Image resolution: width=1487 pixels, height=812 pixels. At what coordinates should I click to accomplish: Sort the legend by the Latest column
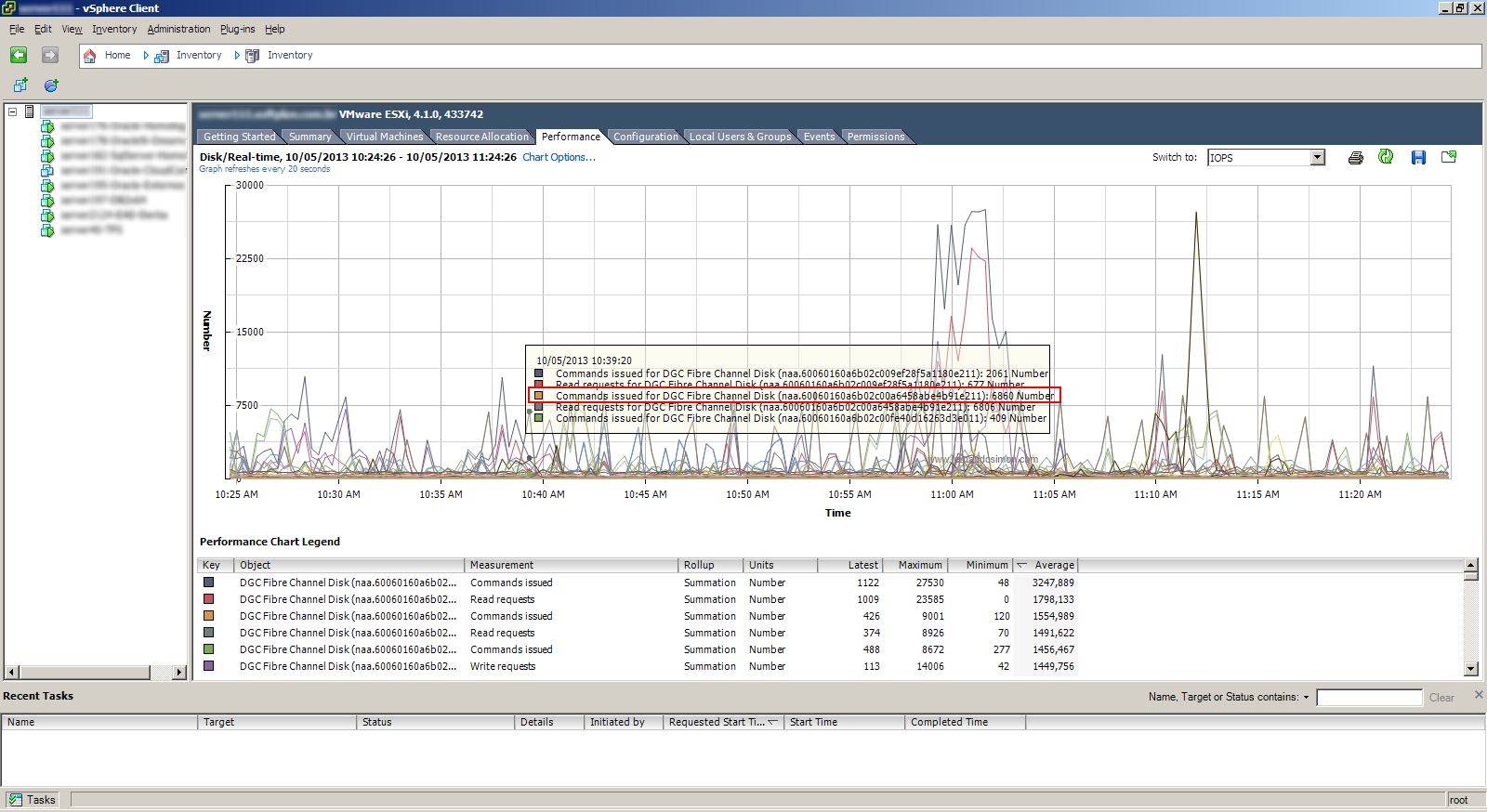click(849, 565)
